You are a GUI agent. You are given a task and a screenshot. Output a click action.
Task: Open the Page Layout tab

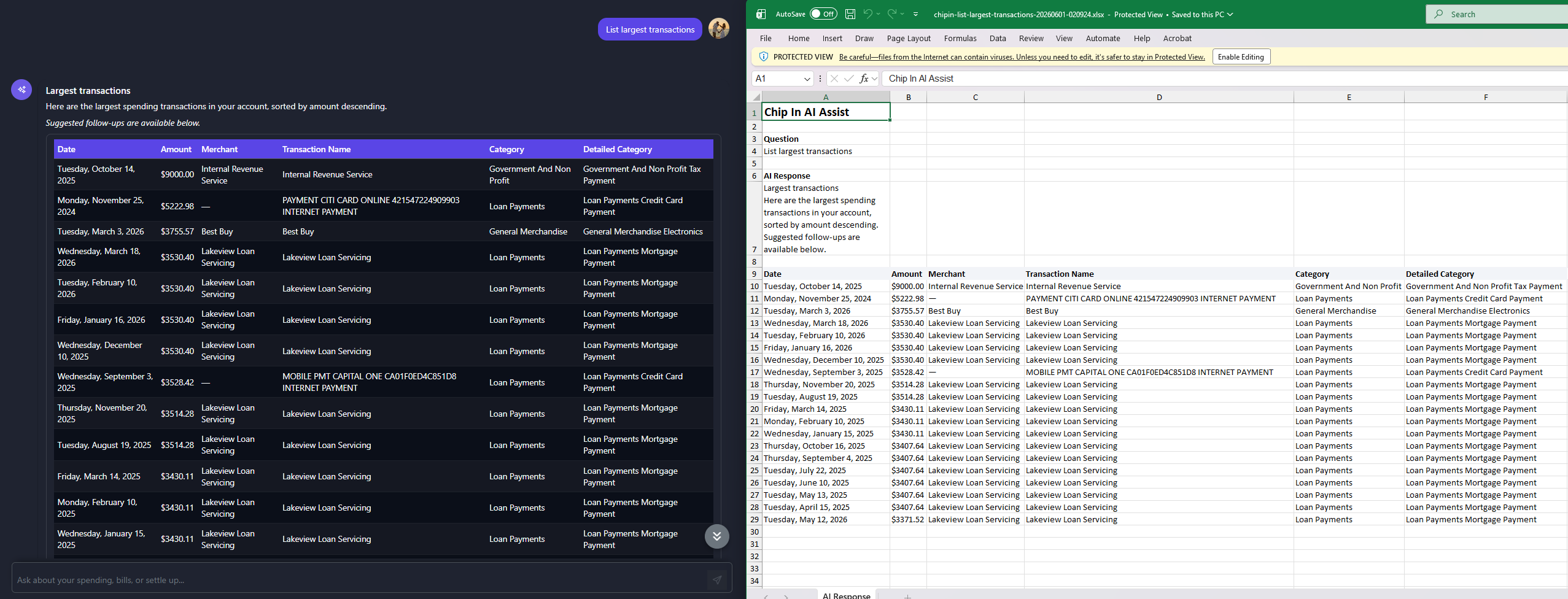[909, 38]
